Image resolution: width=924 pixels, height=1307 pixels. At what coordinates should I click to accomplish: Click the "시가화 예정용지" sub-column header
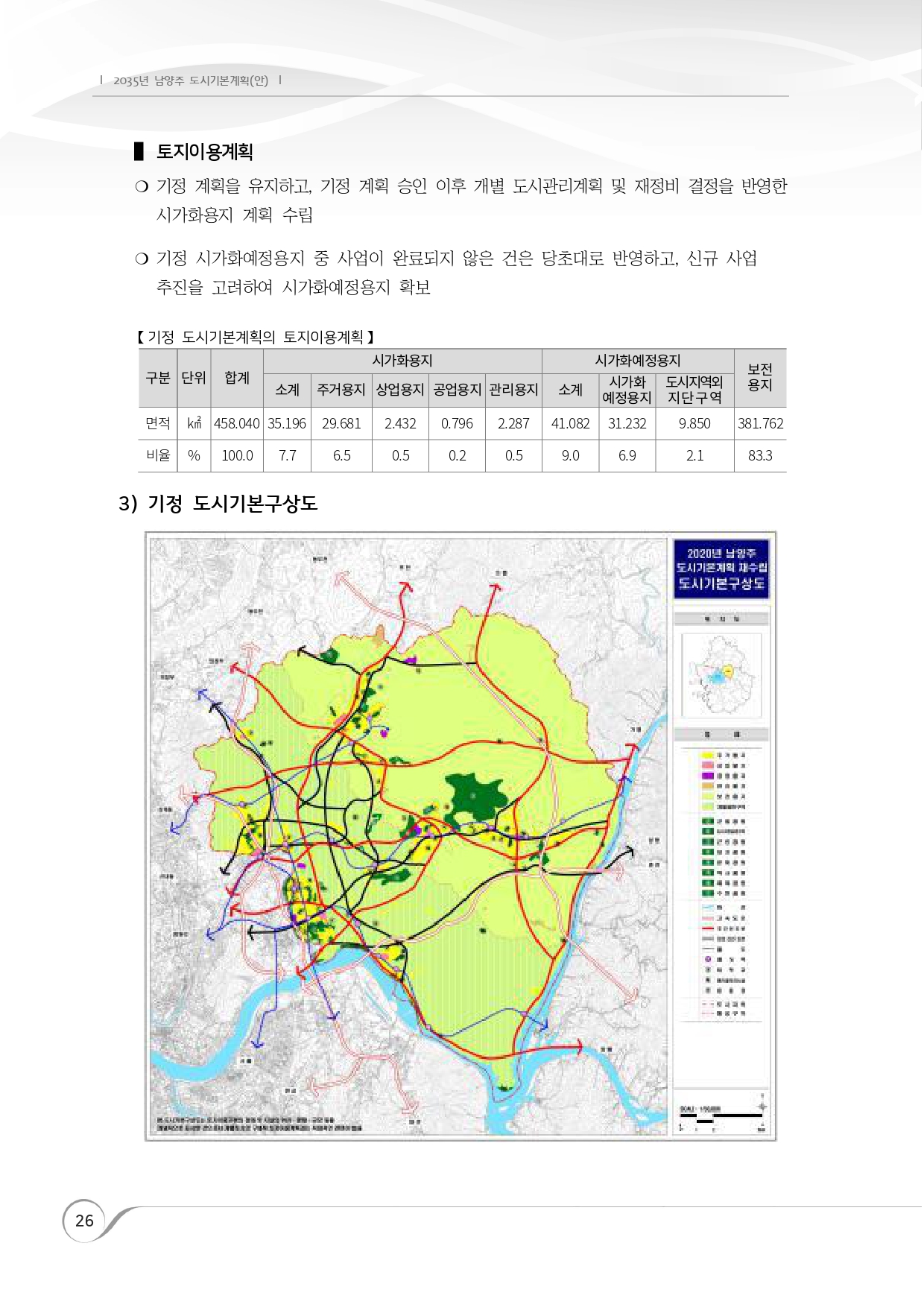(x=627, y=390)
